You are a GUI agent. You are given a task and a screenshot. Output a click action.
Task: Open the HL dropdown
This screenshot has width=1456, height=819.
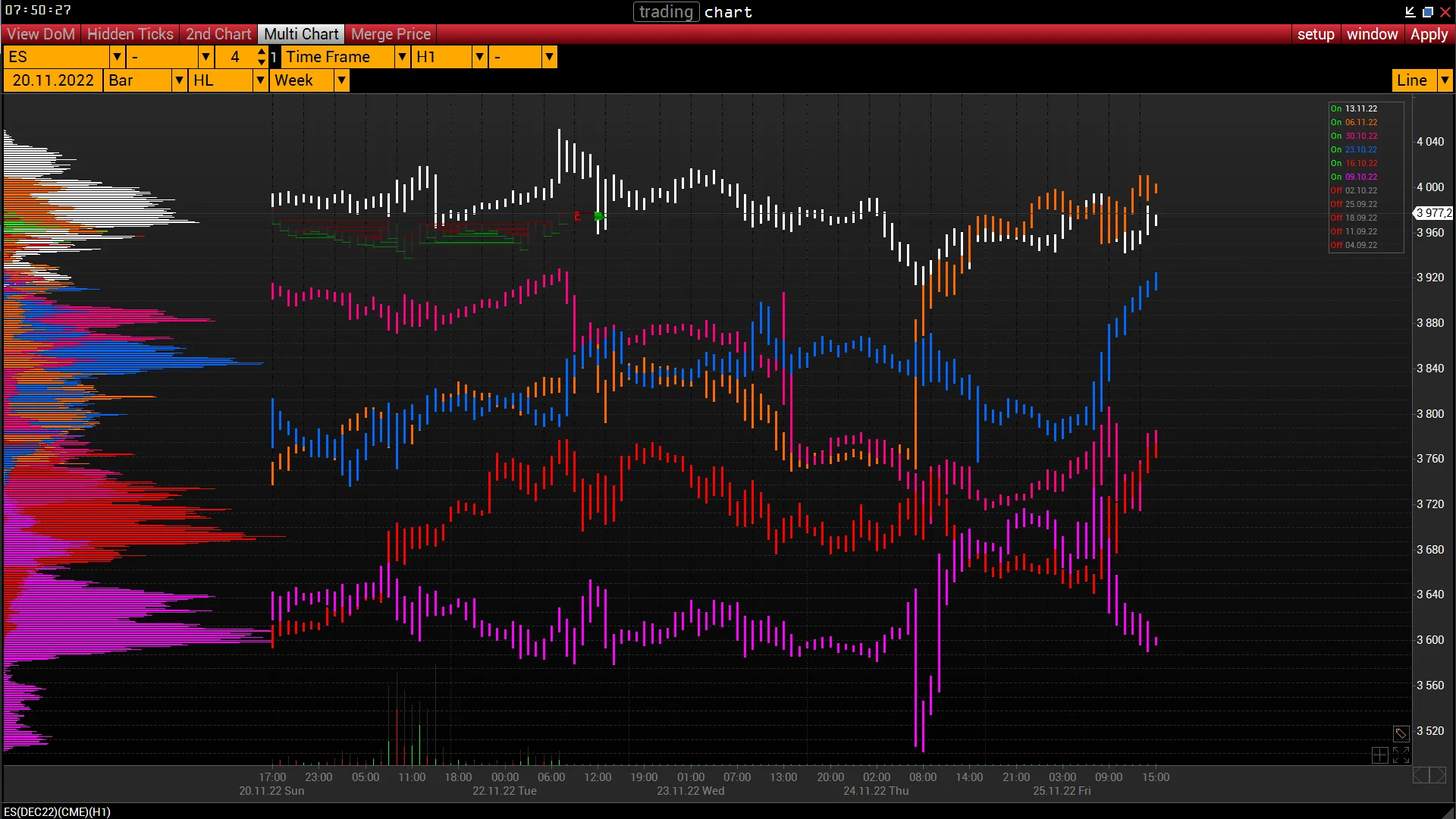click(x=260, y=80)
